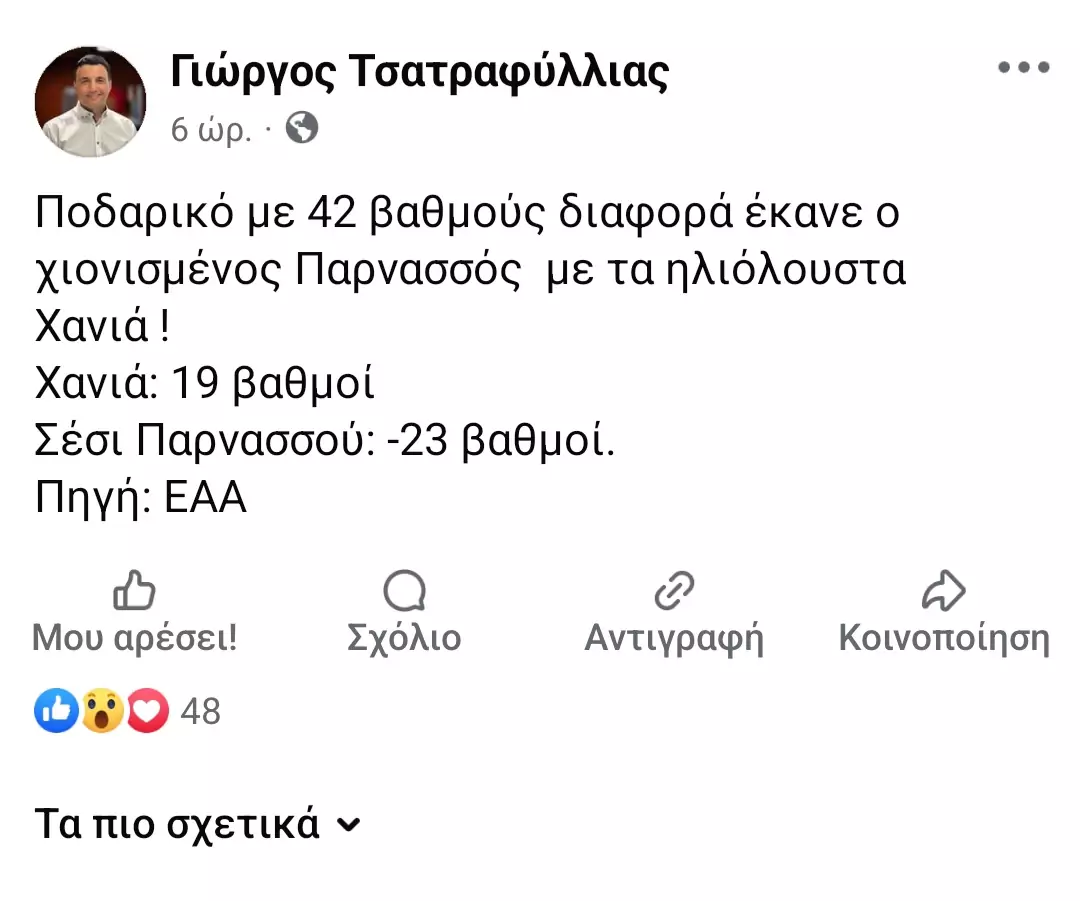
Task: Click the share arrow icon
Action: (x=943, y=591)
